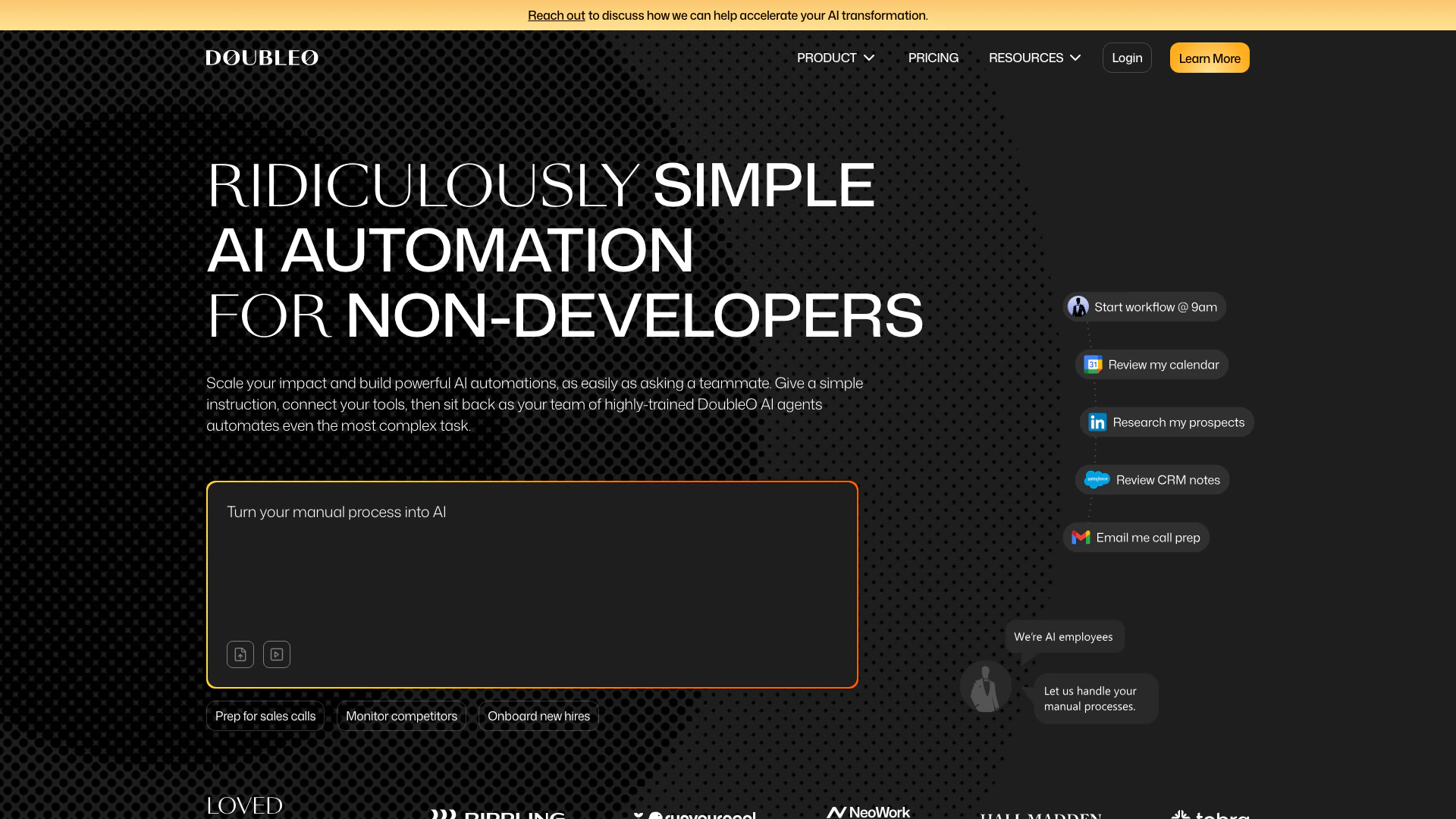The height and width of the screenshot is (819, 1456).
Task: Open the PRICING menu item
Action: click(933, 58)
